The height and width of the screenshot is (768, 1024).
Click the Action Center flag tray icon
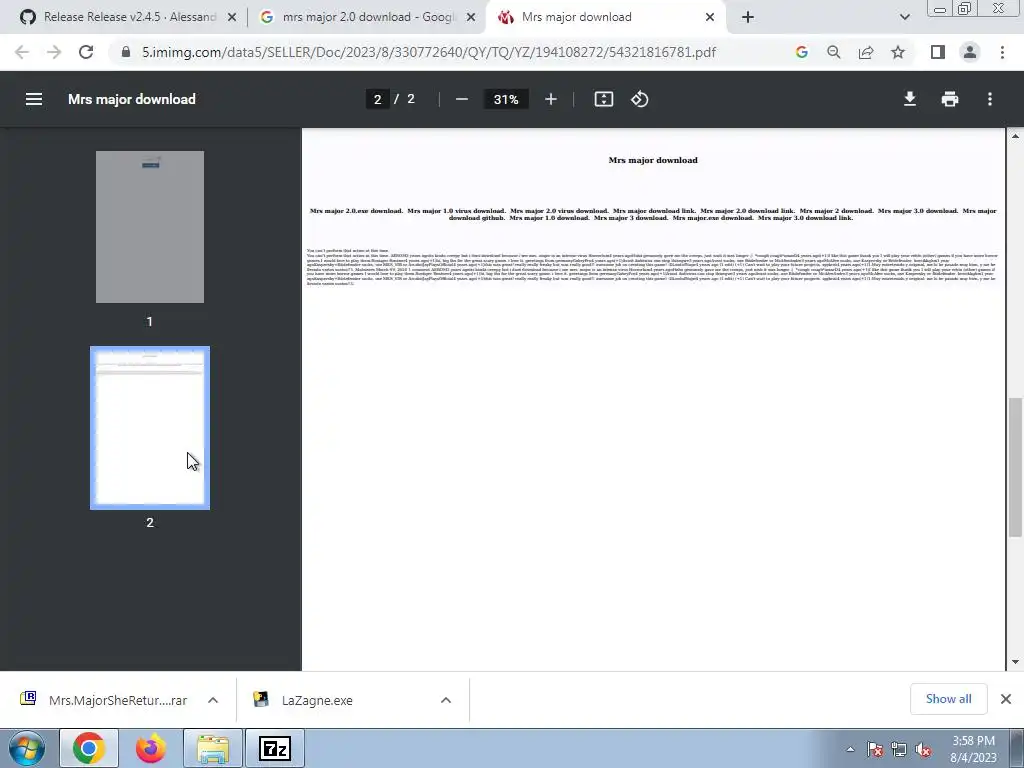coord(874,749)
